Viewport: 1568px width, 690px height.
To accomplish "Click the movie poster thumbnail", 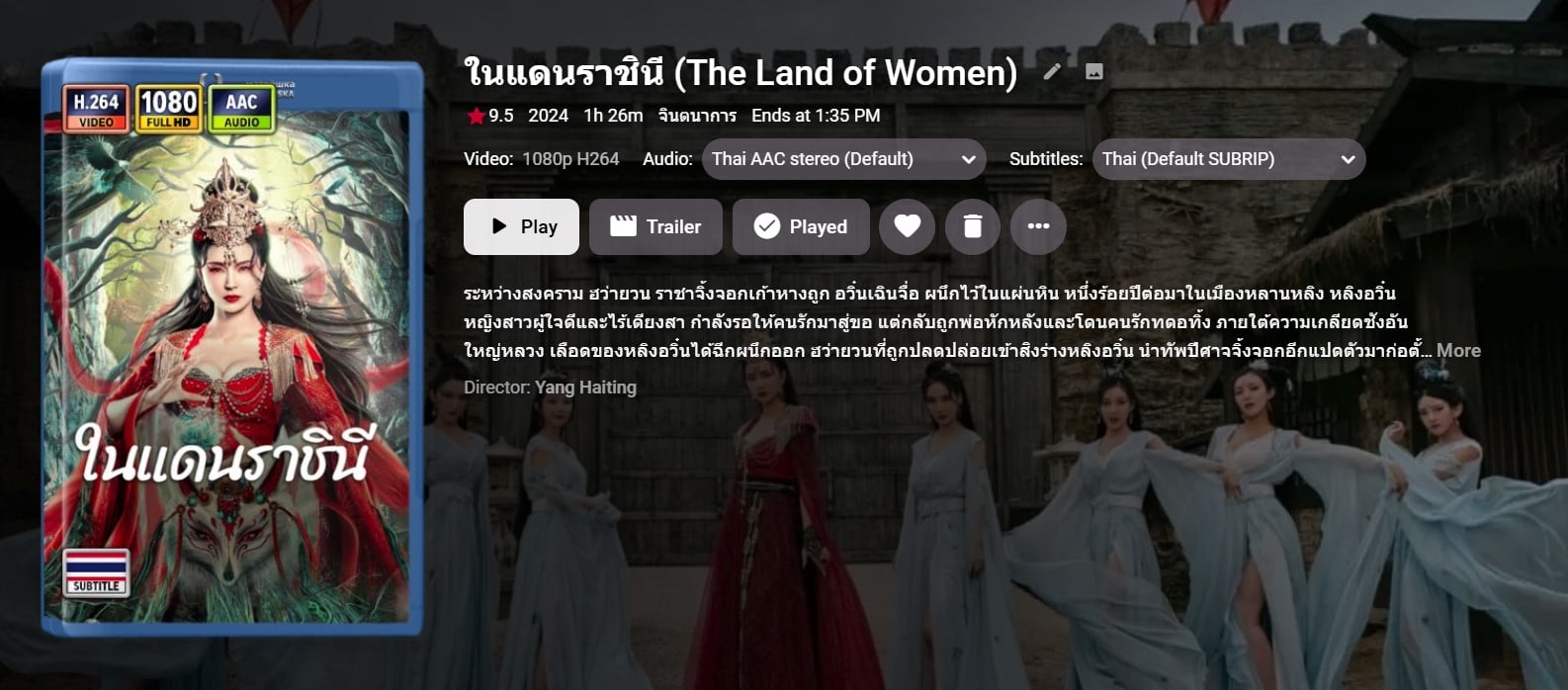I will pyautogui.click(x=232, y=347).
